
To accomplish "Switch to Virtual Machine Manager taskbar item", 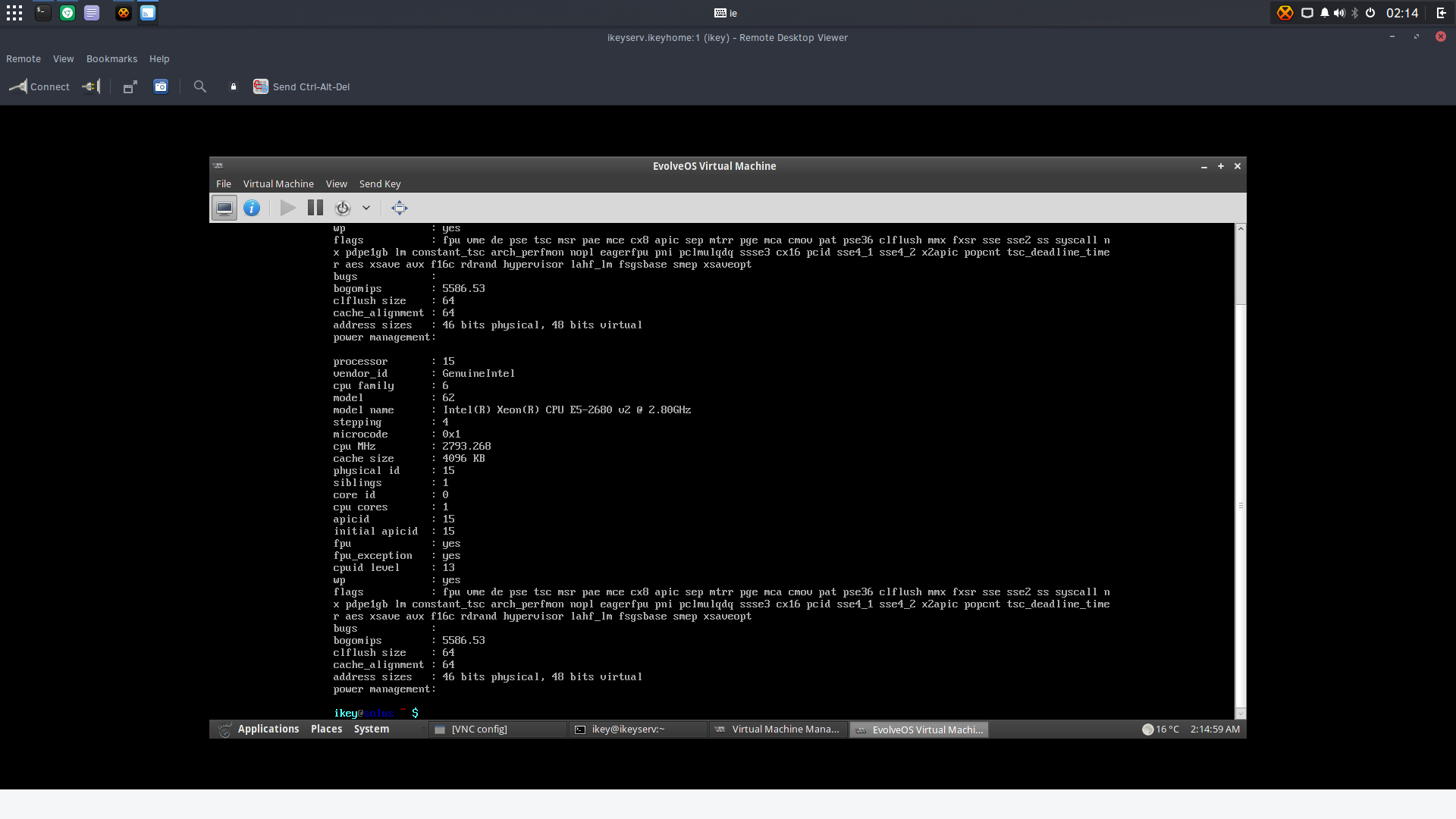I will 779,730.
